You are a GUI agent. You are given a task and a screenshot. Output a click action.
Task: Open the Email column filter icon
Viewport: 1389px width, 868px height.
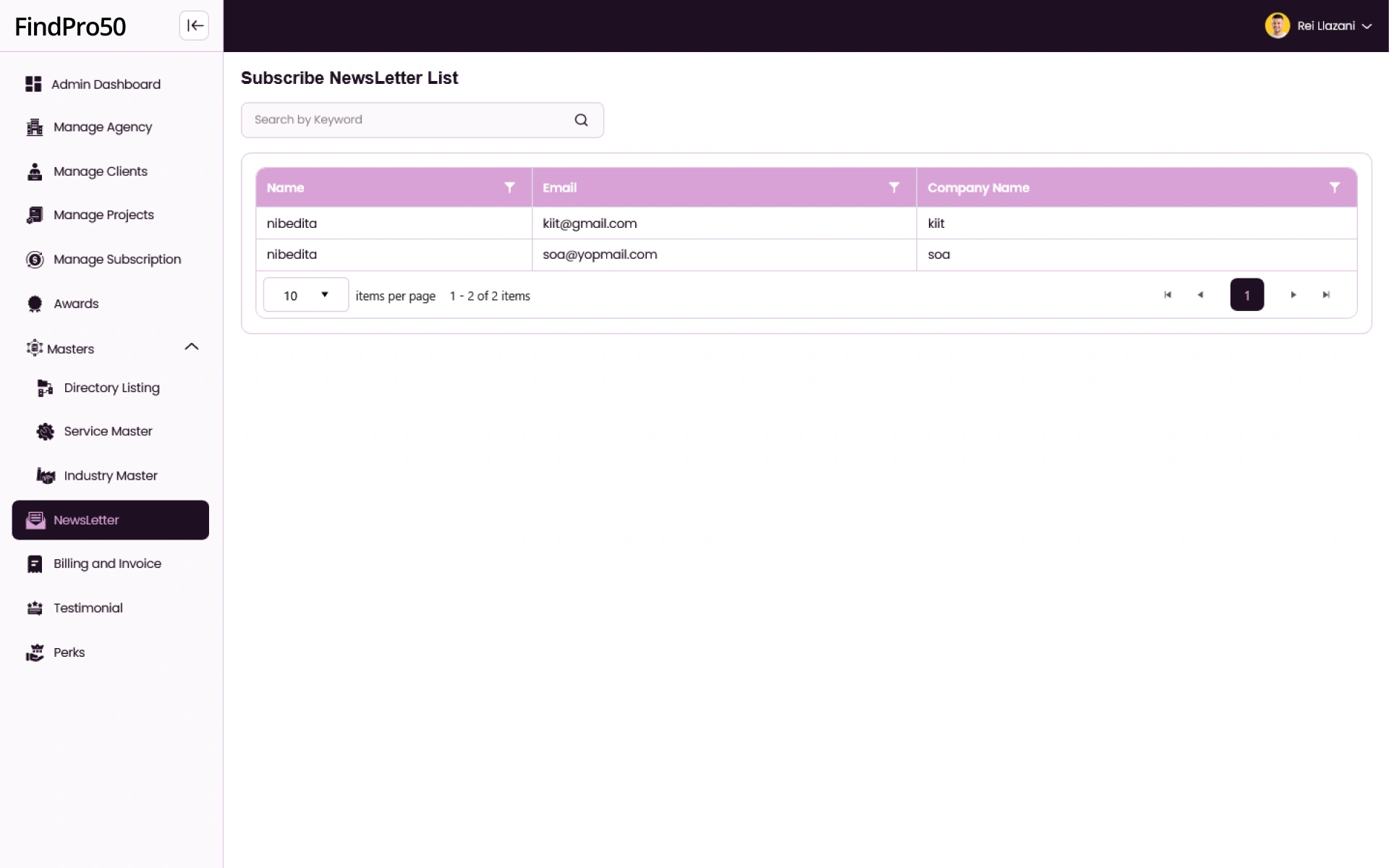point(894,187)
